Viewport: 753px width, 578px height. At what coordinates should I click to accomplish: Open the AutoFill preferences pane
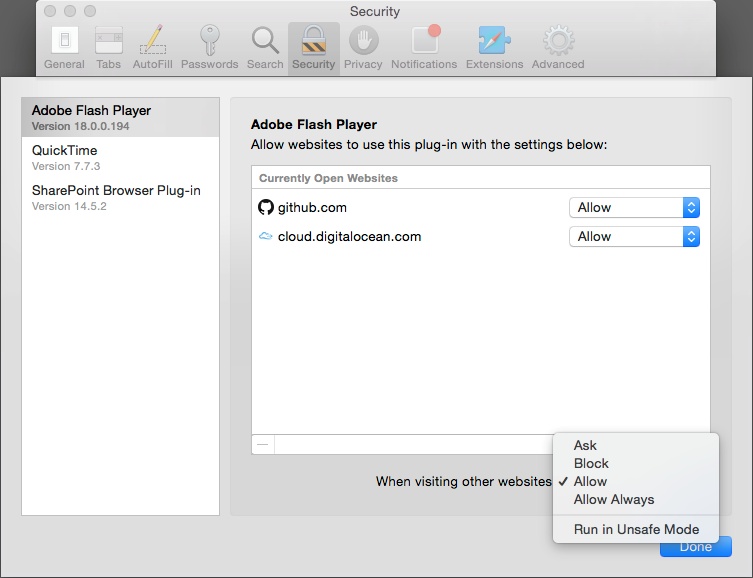click(152, 48)
